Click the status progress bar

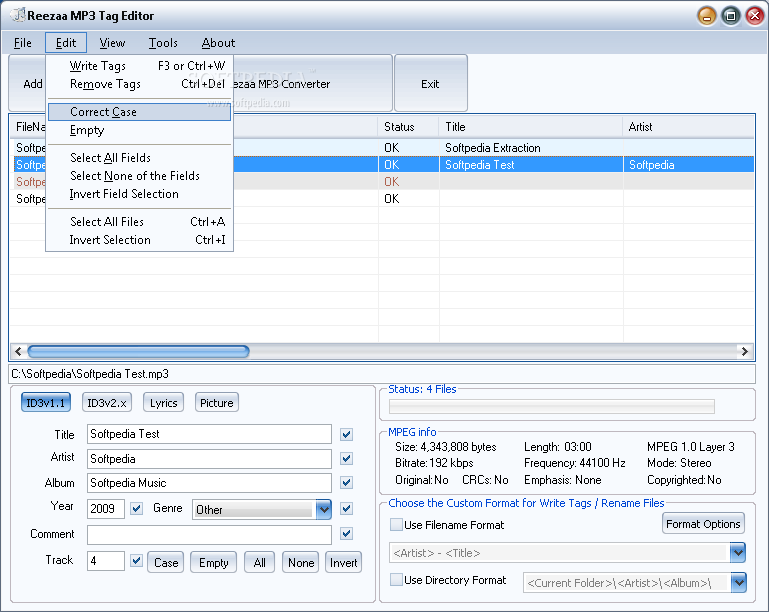[x=552, y=407]
